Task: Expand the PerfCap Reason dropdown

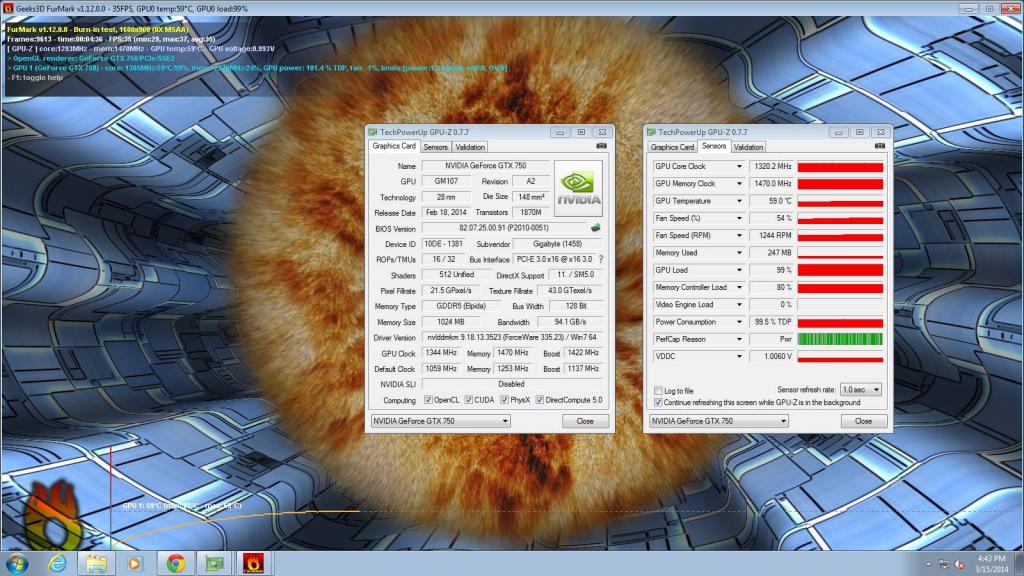Action: coord(739,339)
